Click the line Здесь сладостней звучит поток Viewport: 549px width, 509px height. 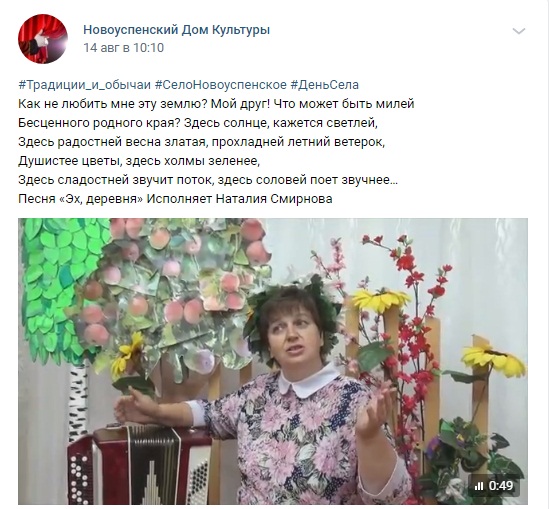208,180
